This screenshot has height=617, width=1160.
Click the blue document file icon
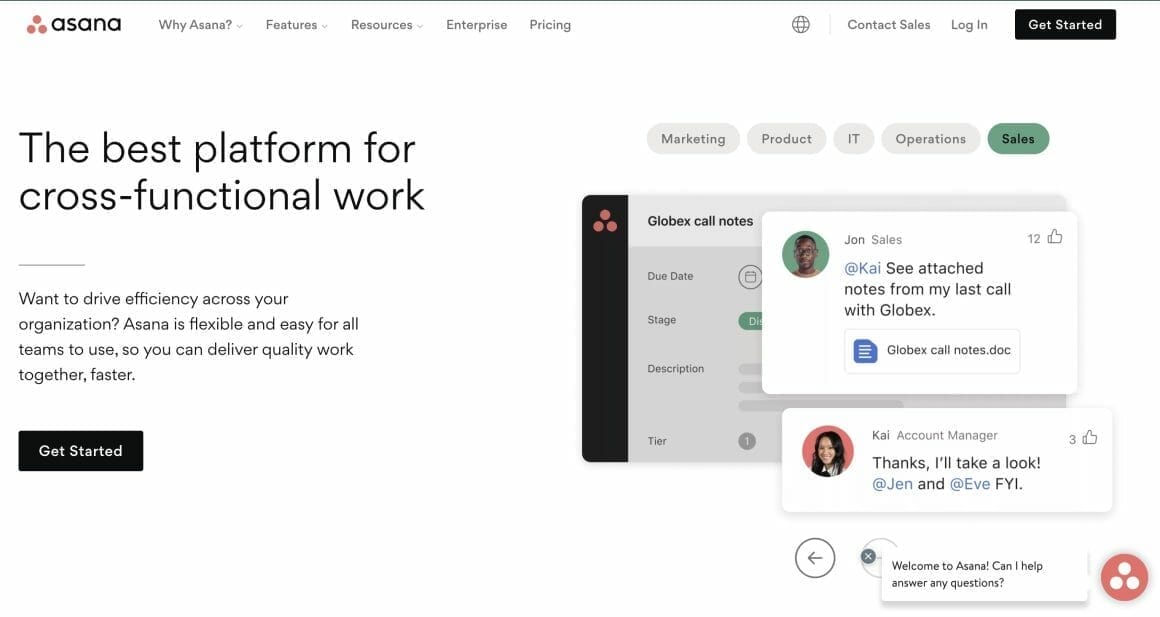[865, 351]
